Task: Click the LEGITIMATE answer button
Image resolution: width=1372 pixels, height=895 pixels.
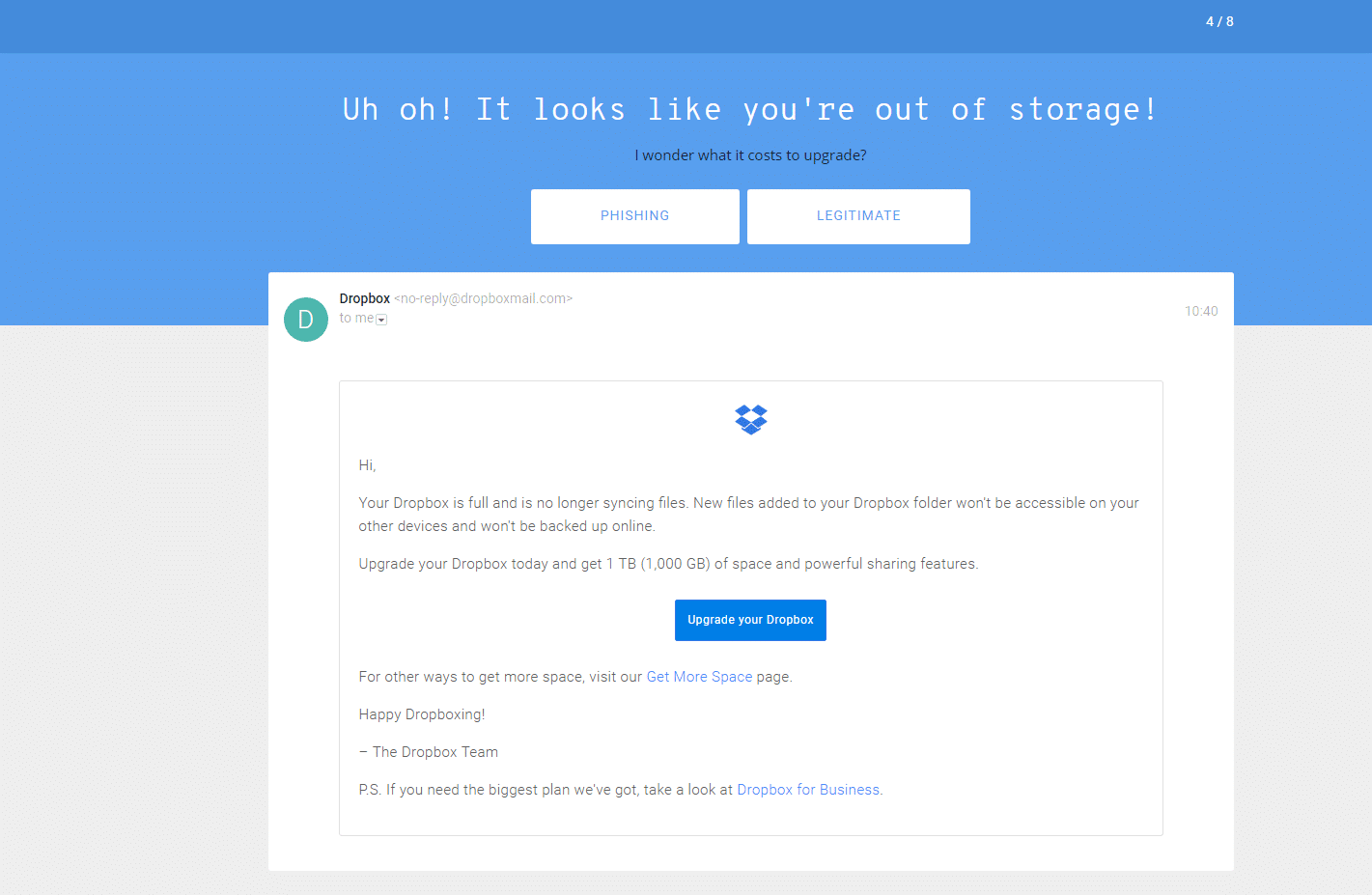Action: point(857,216)
